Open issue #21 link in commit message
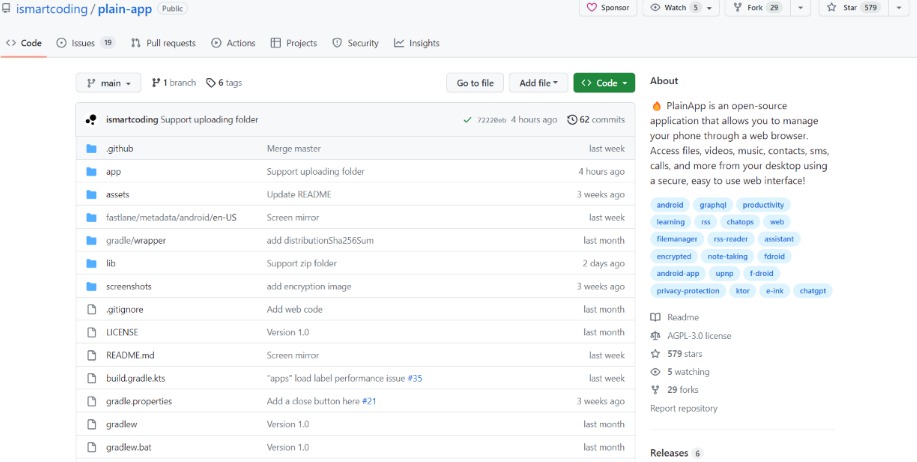The width and height of the screenshot is (917, 462). [369, 401]
